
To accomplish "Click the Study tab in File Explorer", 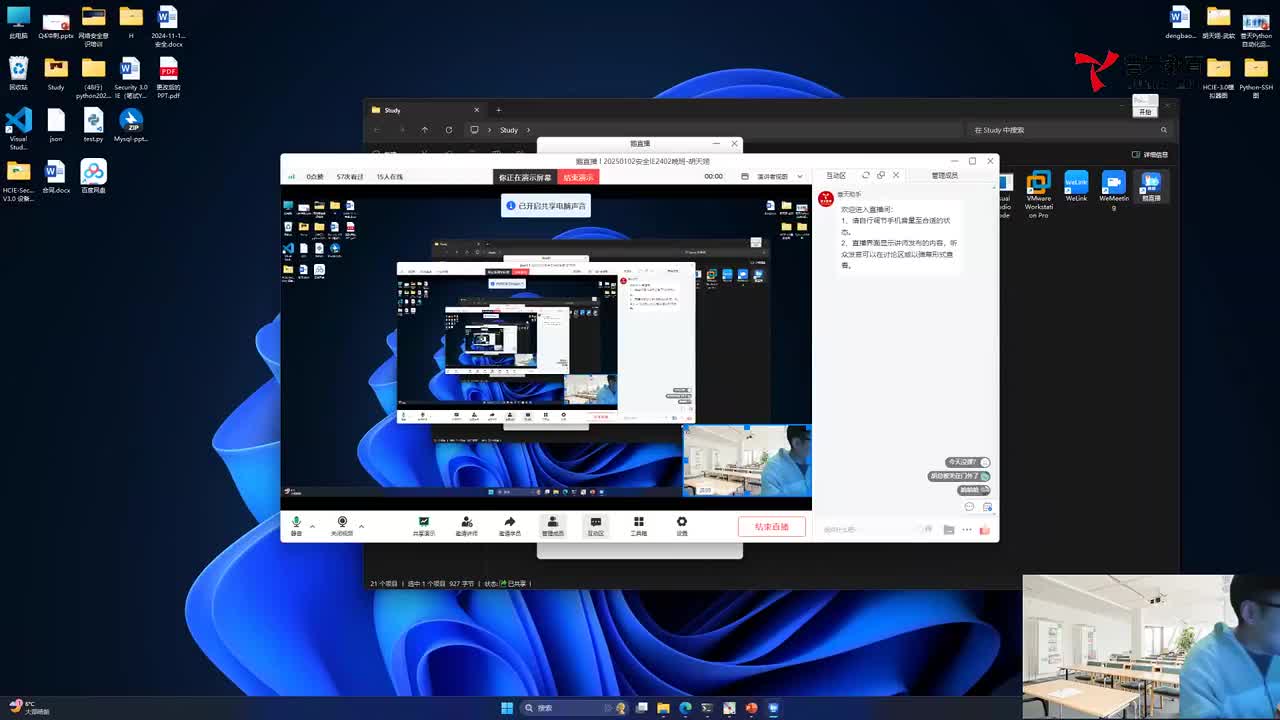I will point(425,110).
